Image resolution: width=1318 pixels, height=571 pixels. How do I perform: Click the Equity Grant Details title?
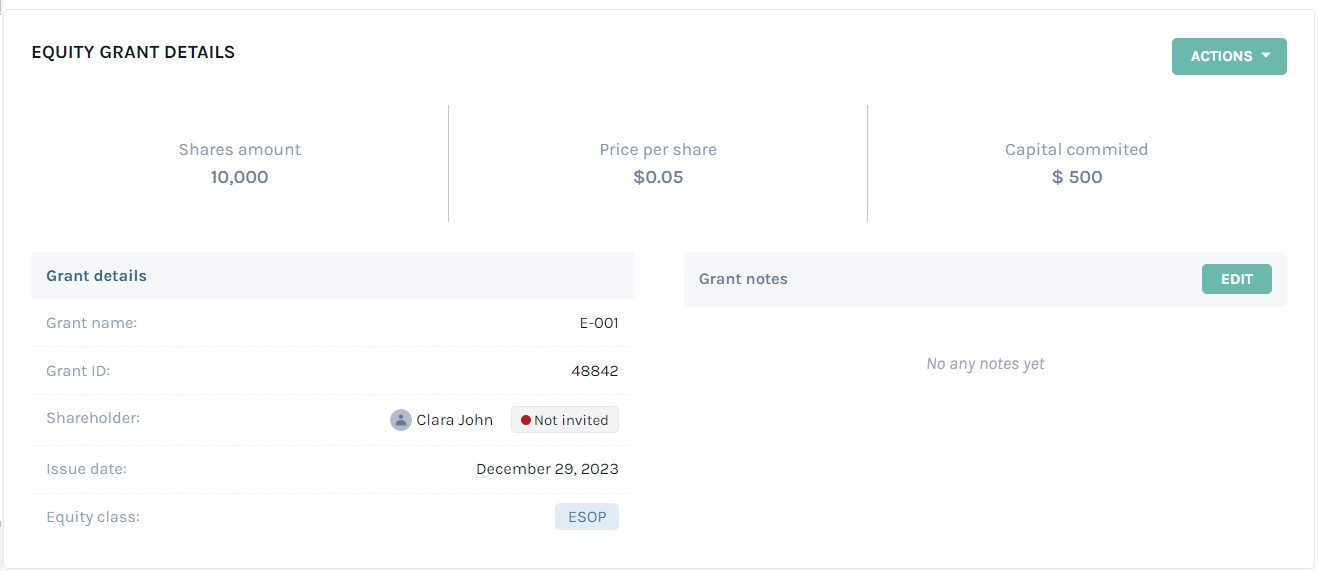133,52
